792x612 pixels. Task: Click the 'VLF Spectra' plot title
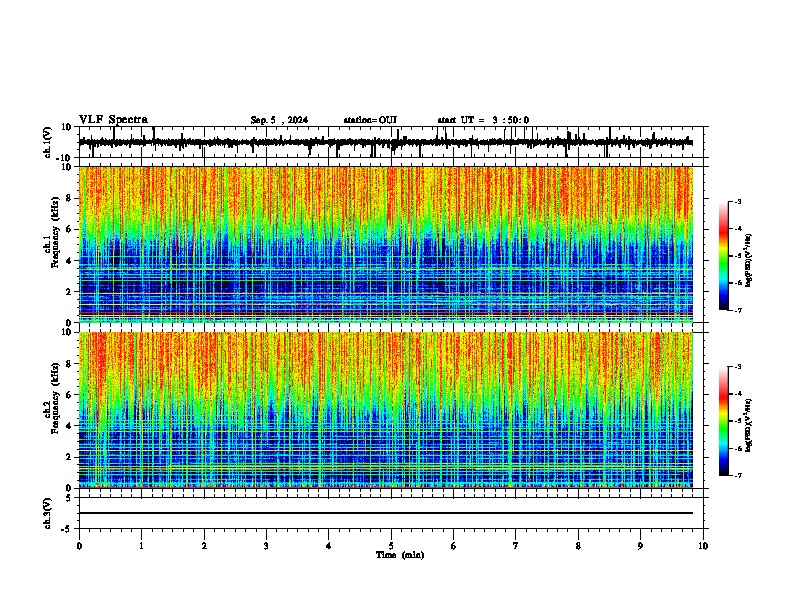tap(113, 120)
